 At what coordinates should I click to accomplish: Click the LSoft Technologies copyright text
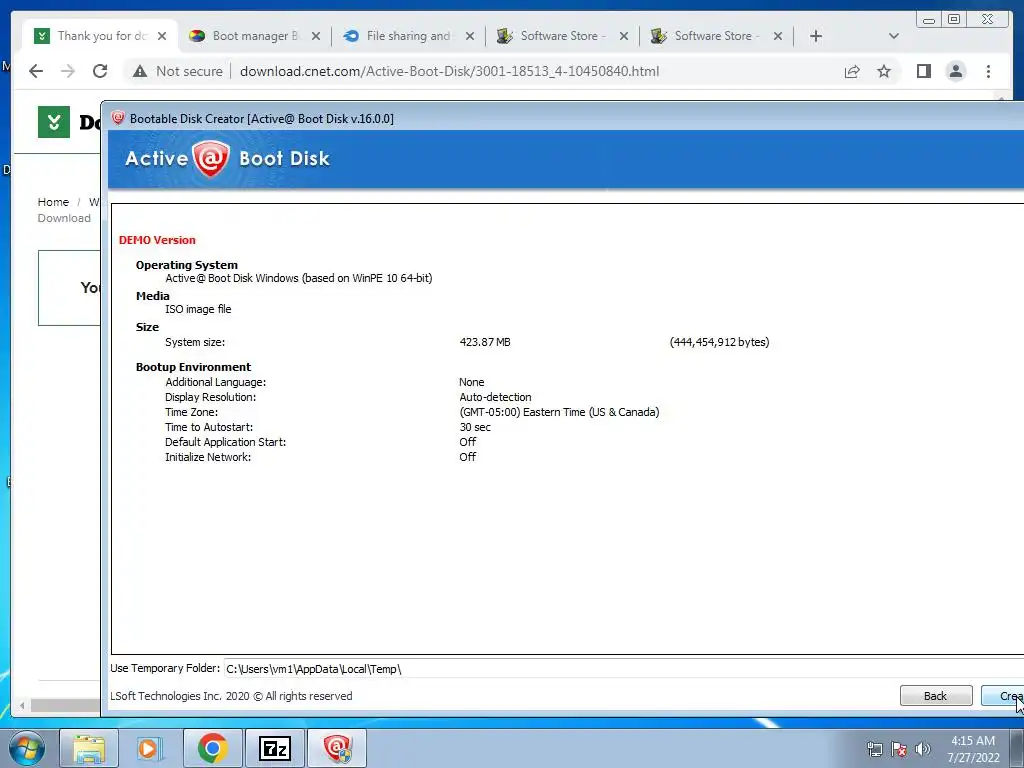click(231, 696)
